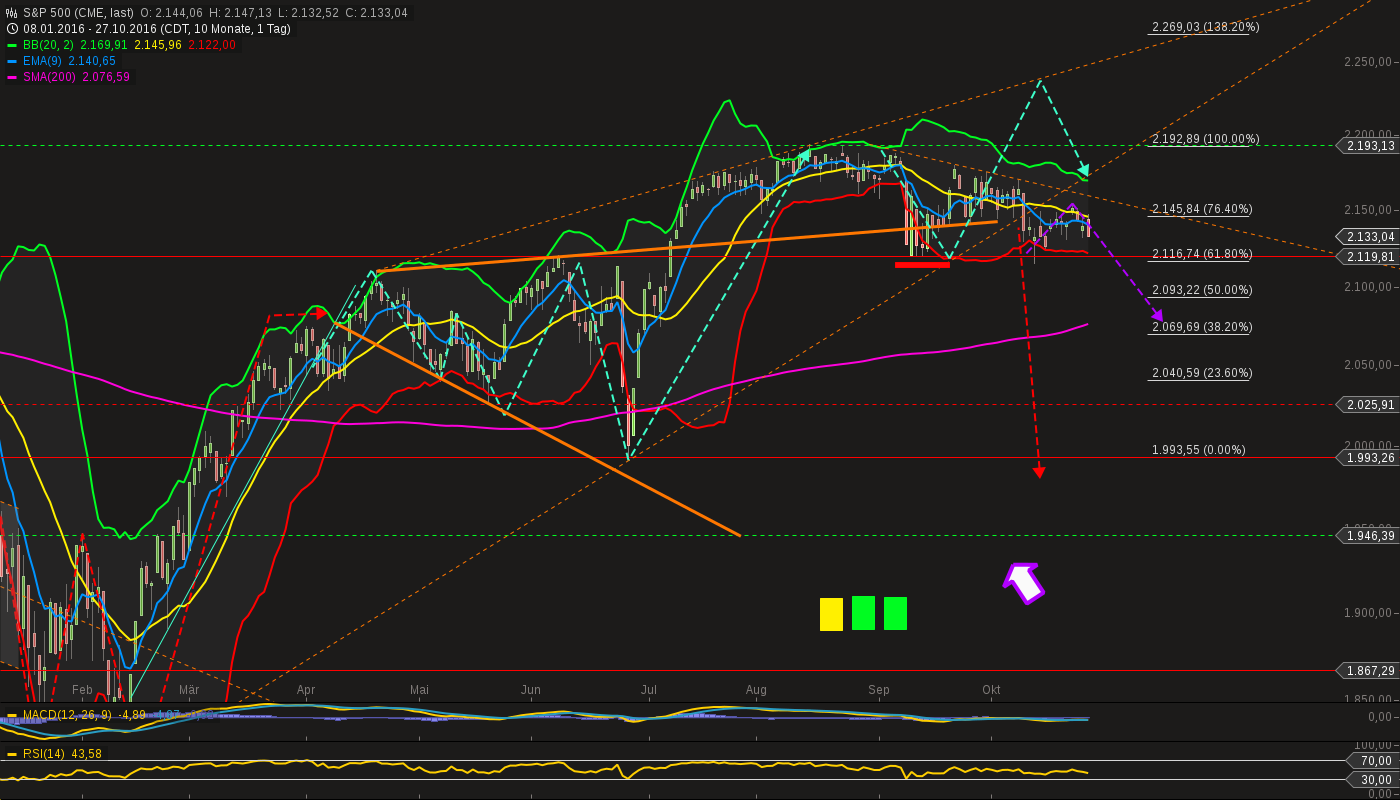Click the chart-type icon beside S&P 500

[x=12, y=13]
